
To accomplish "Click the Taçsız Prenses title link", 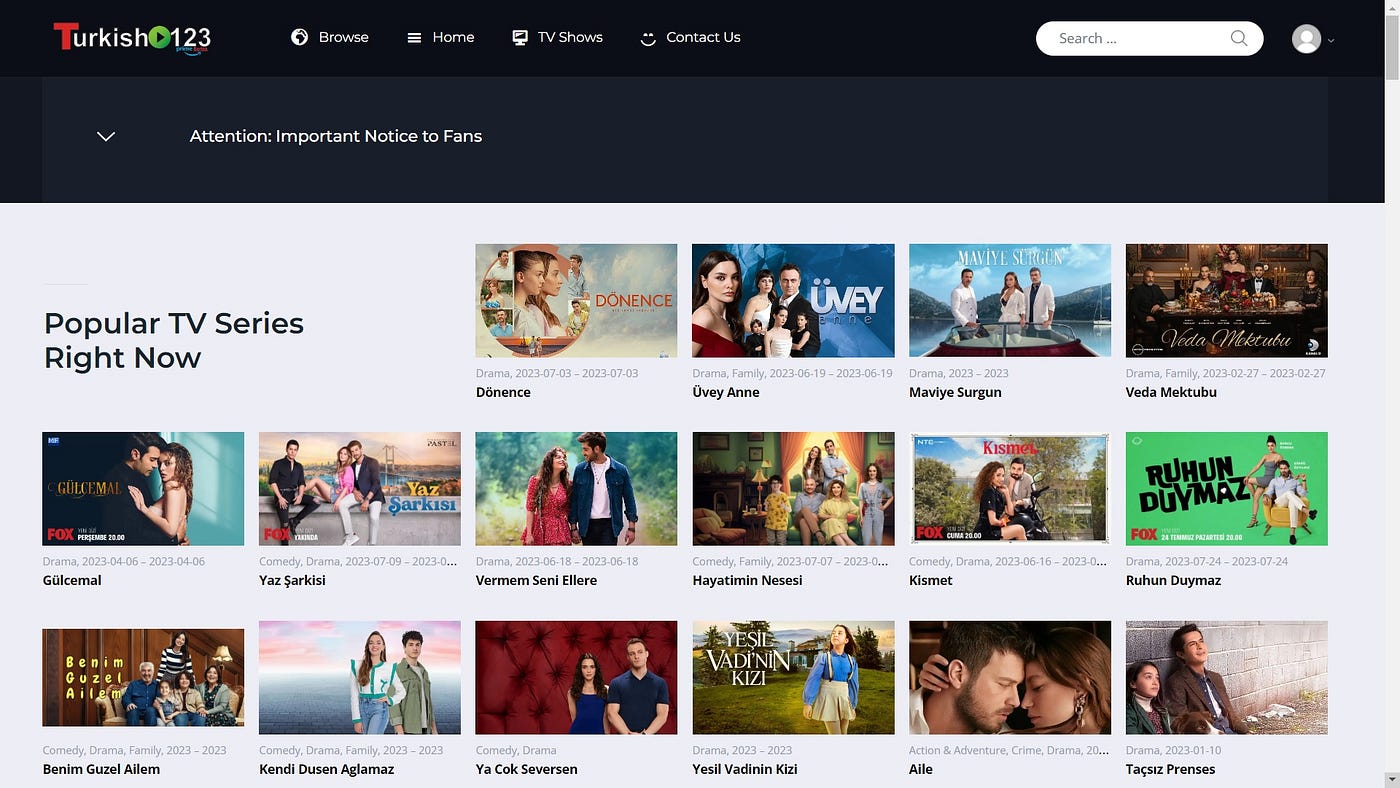I will tap(1171, 769).
